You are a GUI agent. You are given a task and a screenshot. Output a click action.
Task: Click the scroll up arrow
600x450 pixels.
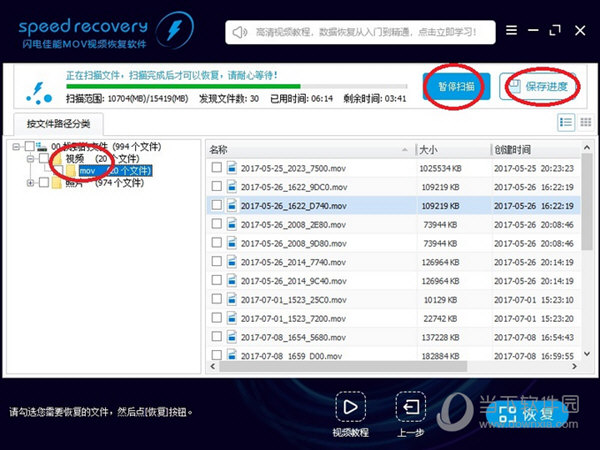point(587,147)
